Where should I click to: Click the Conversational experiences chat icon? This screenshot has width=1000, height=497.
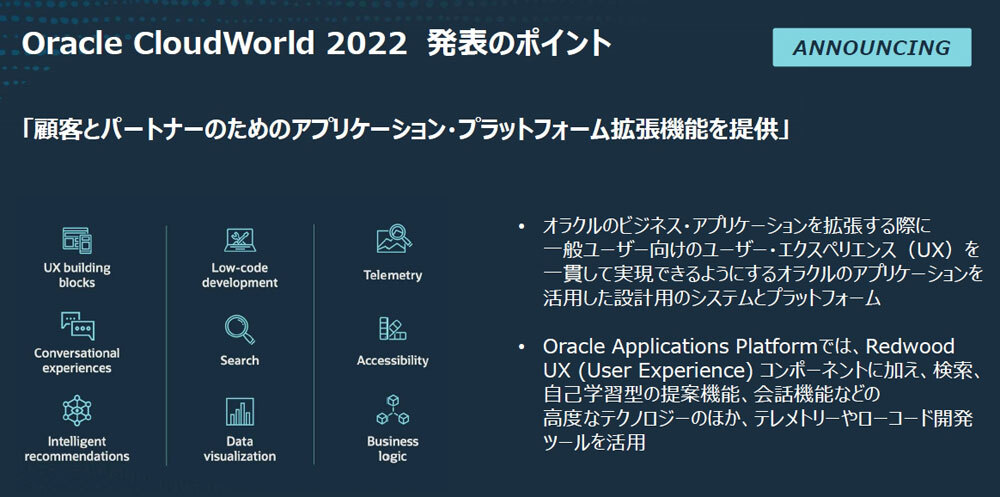tap(77, 326)
